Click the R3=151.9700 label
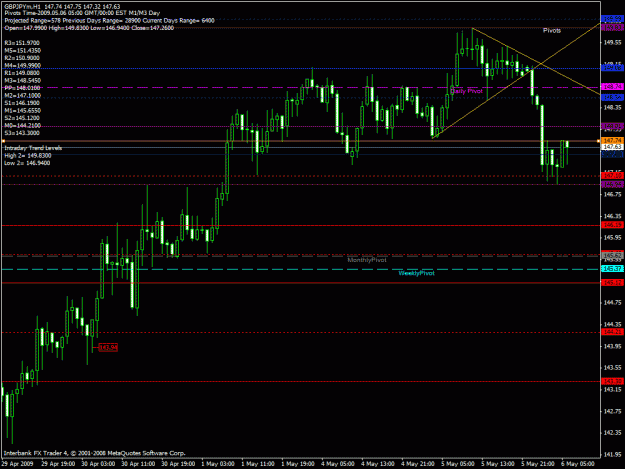This screenshot has width=625, height=469. point(22,43)
